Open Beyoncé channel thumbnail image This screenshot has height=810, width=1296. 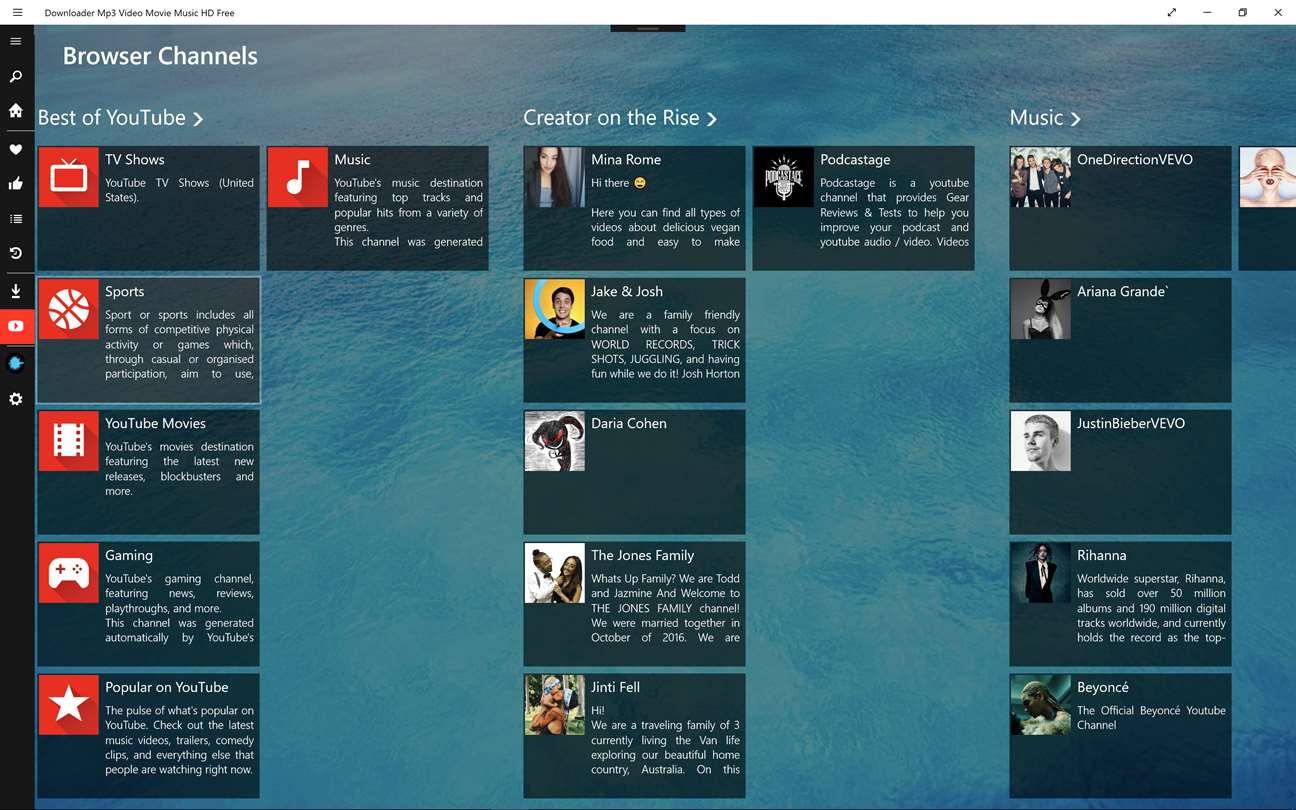coord(1041,705)
